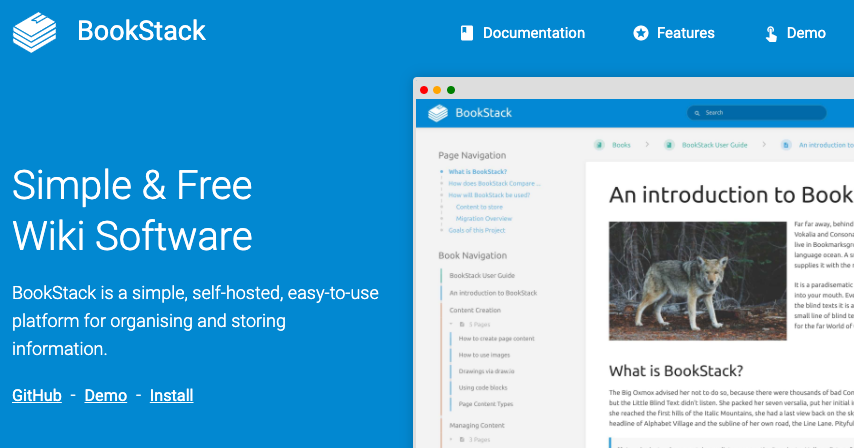Open the underlined GitHub link
The width and height of the screenshot is (854, 448).
click(x=37, y=395)
